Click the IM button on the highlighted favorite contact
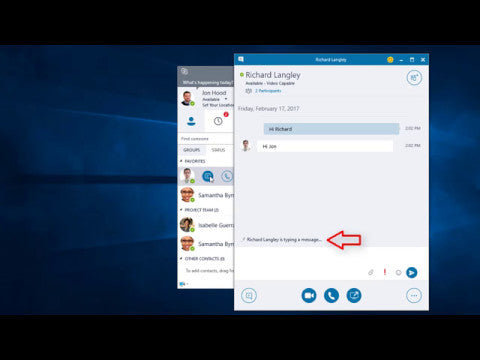Screen dimensions: 480x360 pyautogui.click(x=208, y=176)
